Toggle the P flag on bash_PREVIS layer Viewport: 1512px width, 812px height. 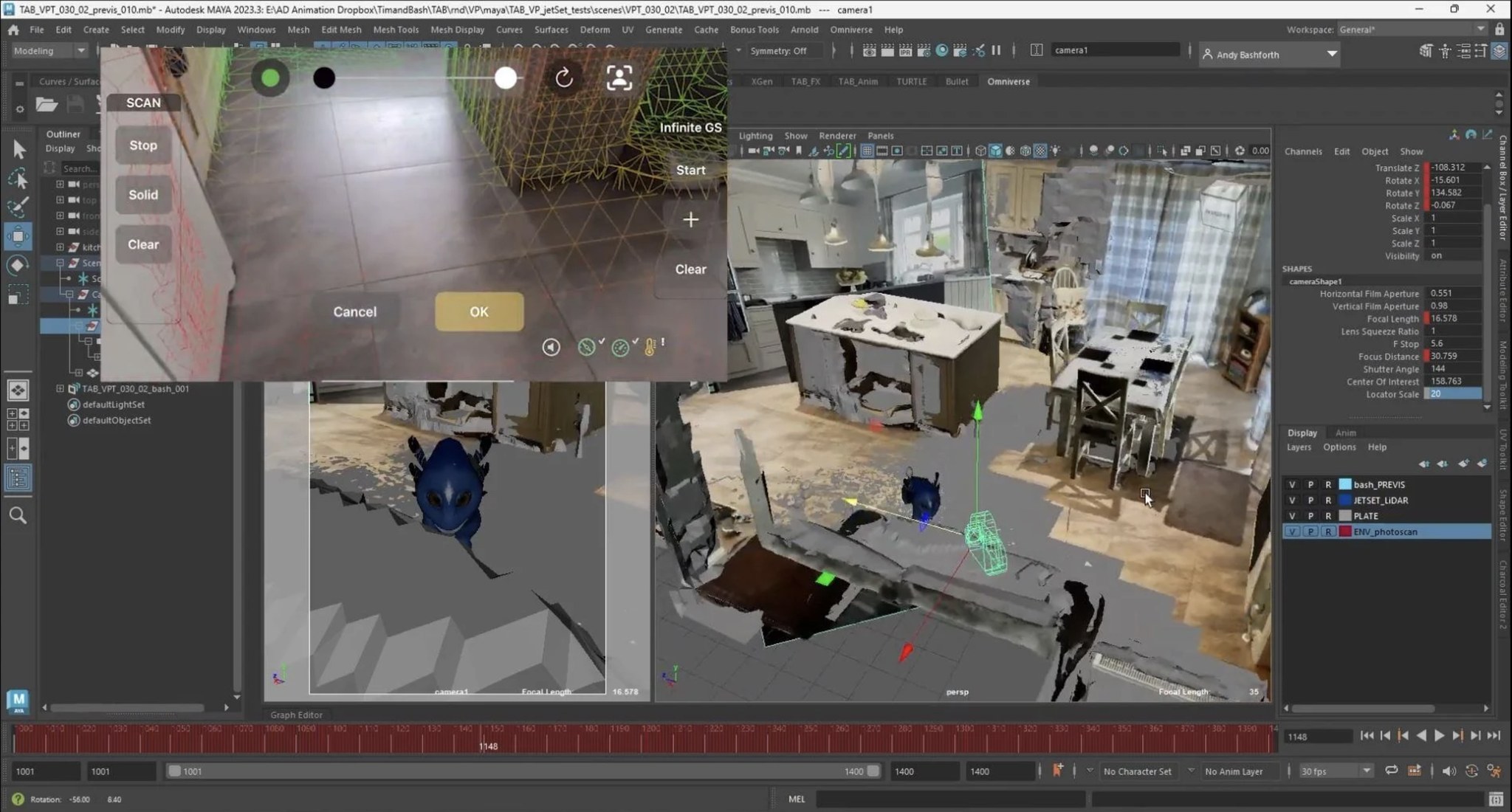[x=1310, y=484]
